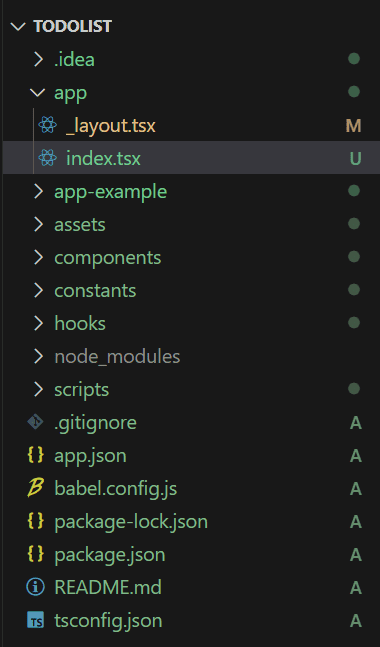
Task: Click the braces icon beside package-lock.json
Action: pyautogui.click(x=35, y=521)
